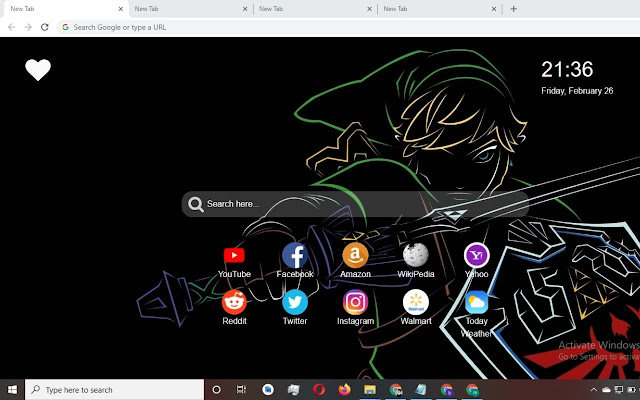Click the Windows Type here to search box

tap(114, 390)
